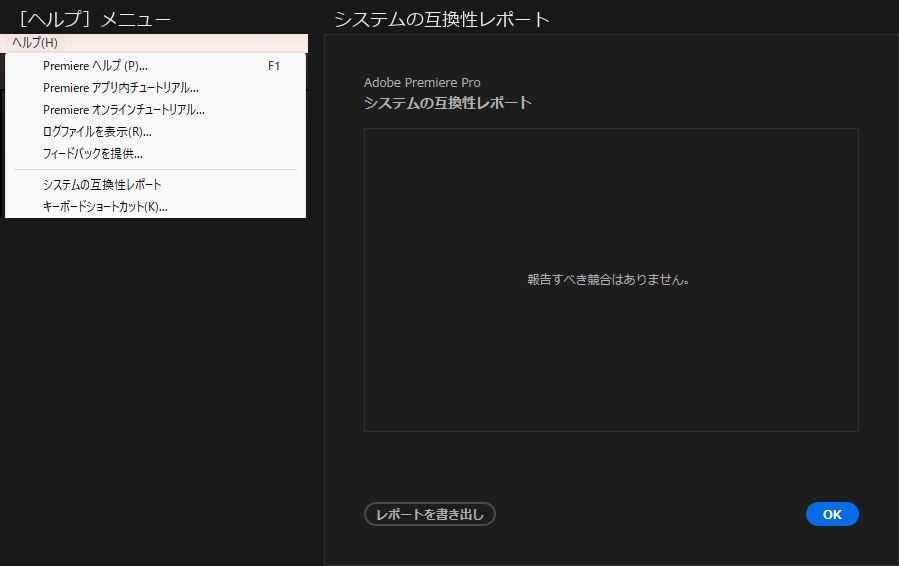
Task: Open the ヘルプ(H) menu bar item
Action: (x=35, y=43)
